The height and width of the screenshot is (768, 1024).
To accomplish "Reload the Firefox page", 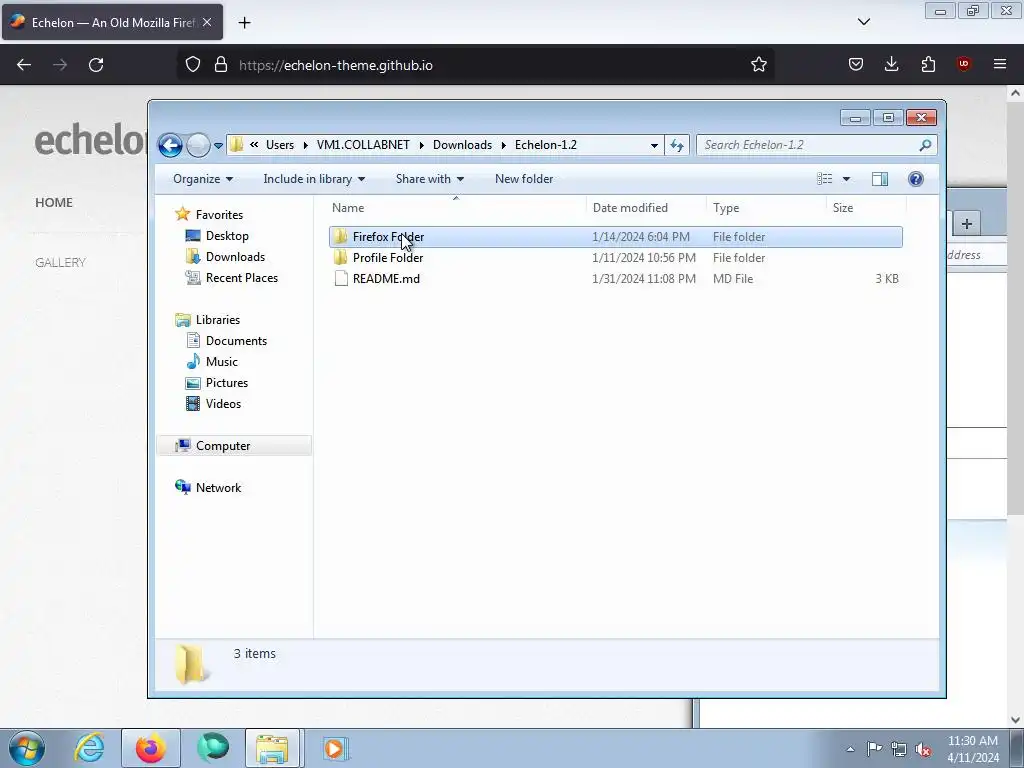I will (96, 65).
